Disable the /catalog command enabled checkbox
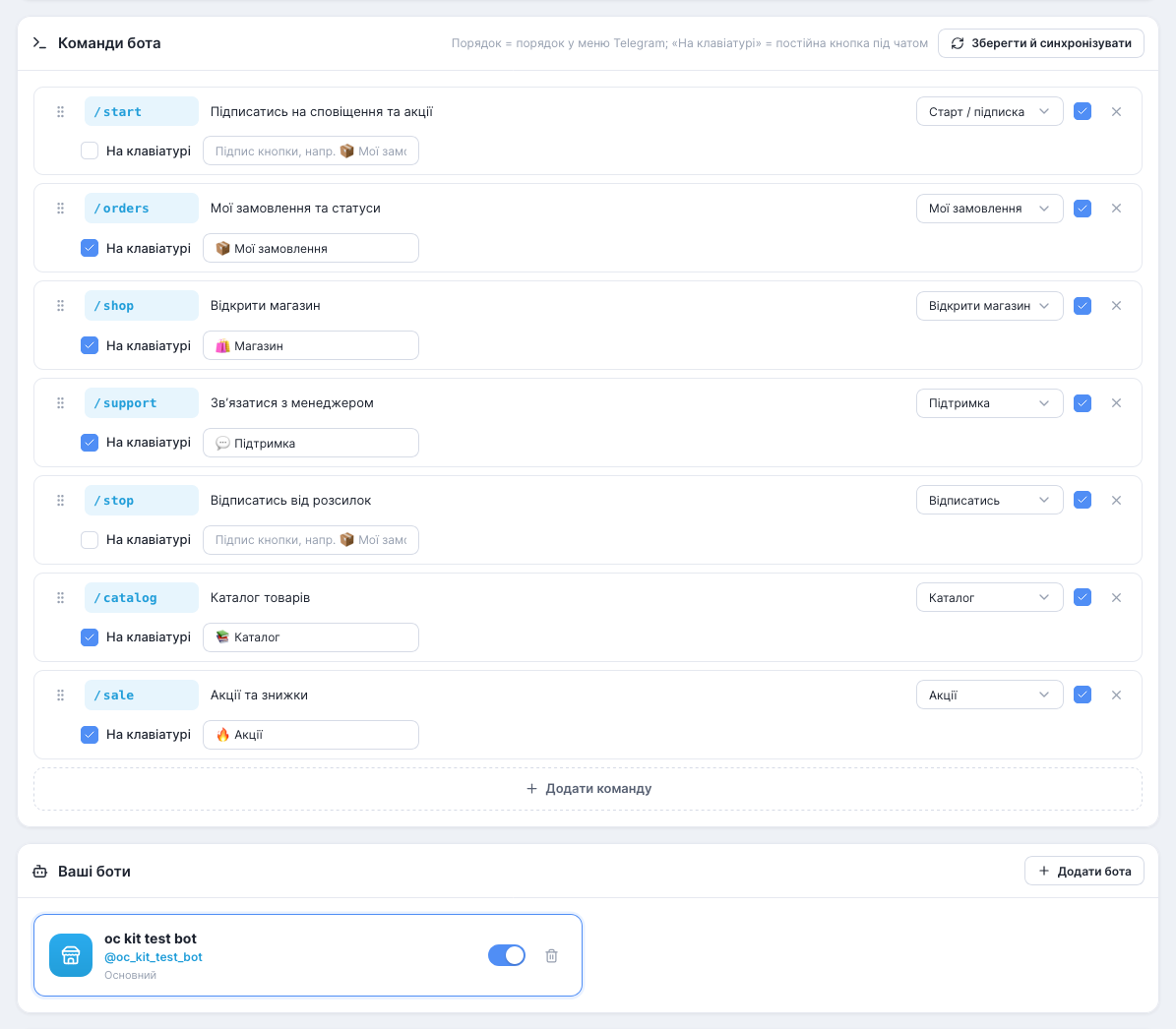The height and width of the screenshot is (1029, 1176). point(1083,598)
